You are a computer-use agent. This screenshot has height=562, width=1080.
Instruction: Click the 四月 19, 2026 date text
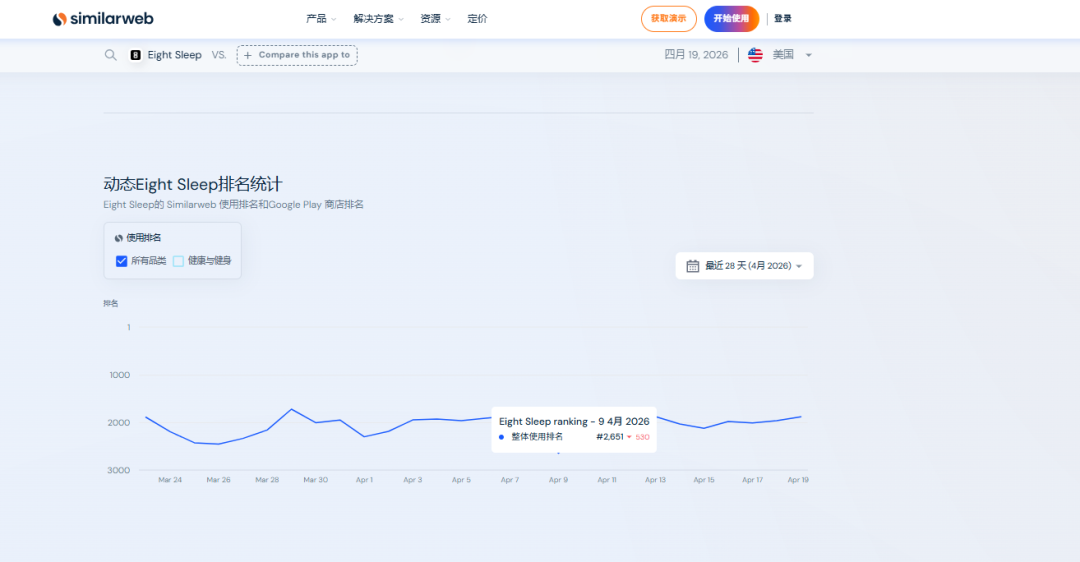(696, 55)
